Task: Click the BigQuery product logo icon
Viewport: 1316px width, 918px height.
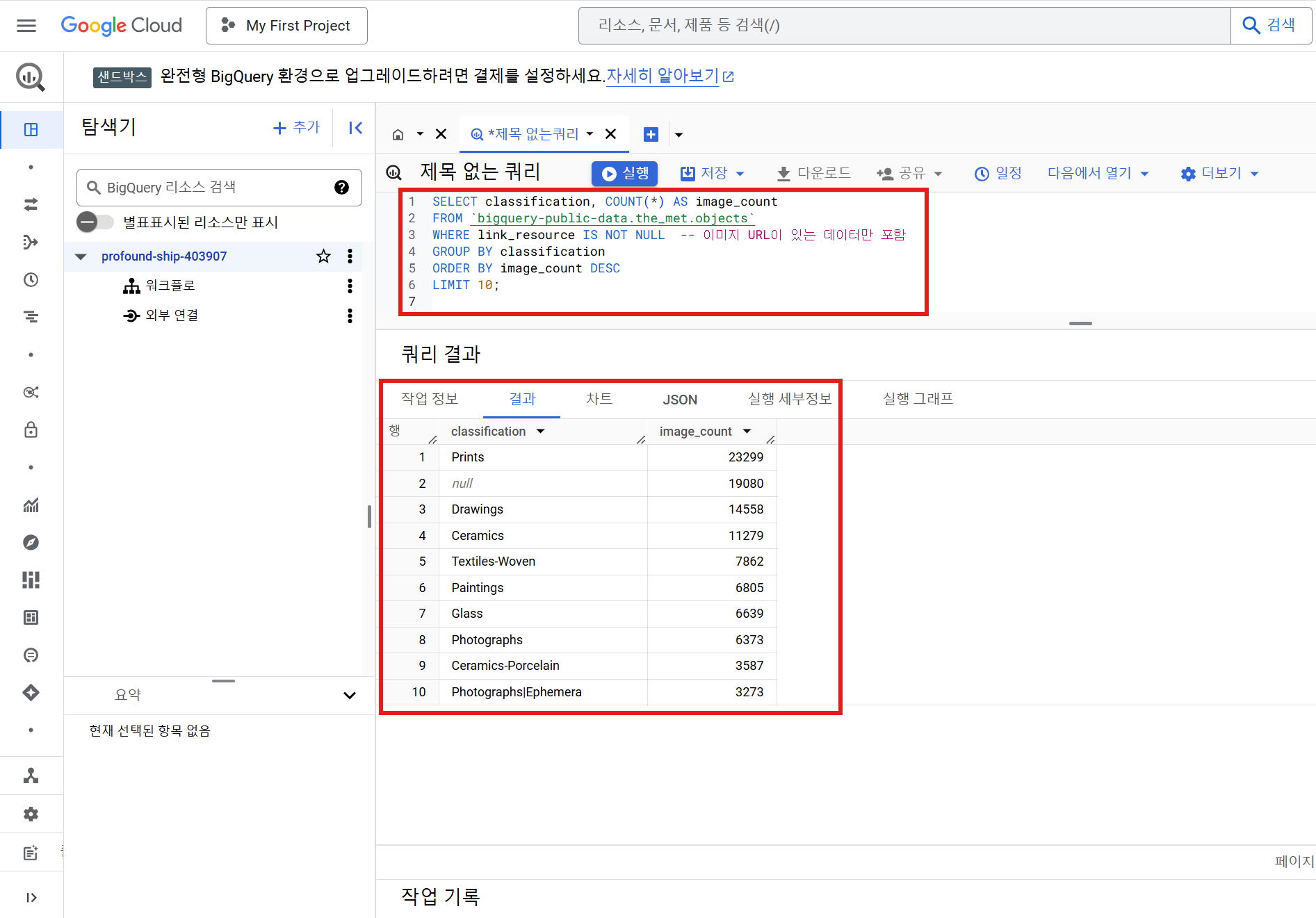Action: pos(31,76)
